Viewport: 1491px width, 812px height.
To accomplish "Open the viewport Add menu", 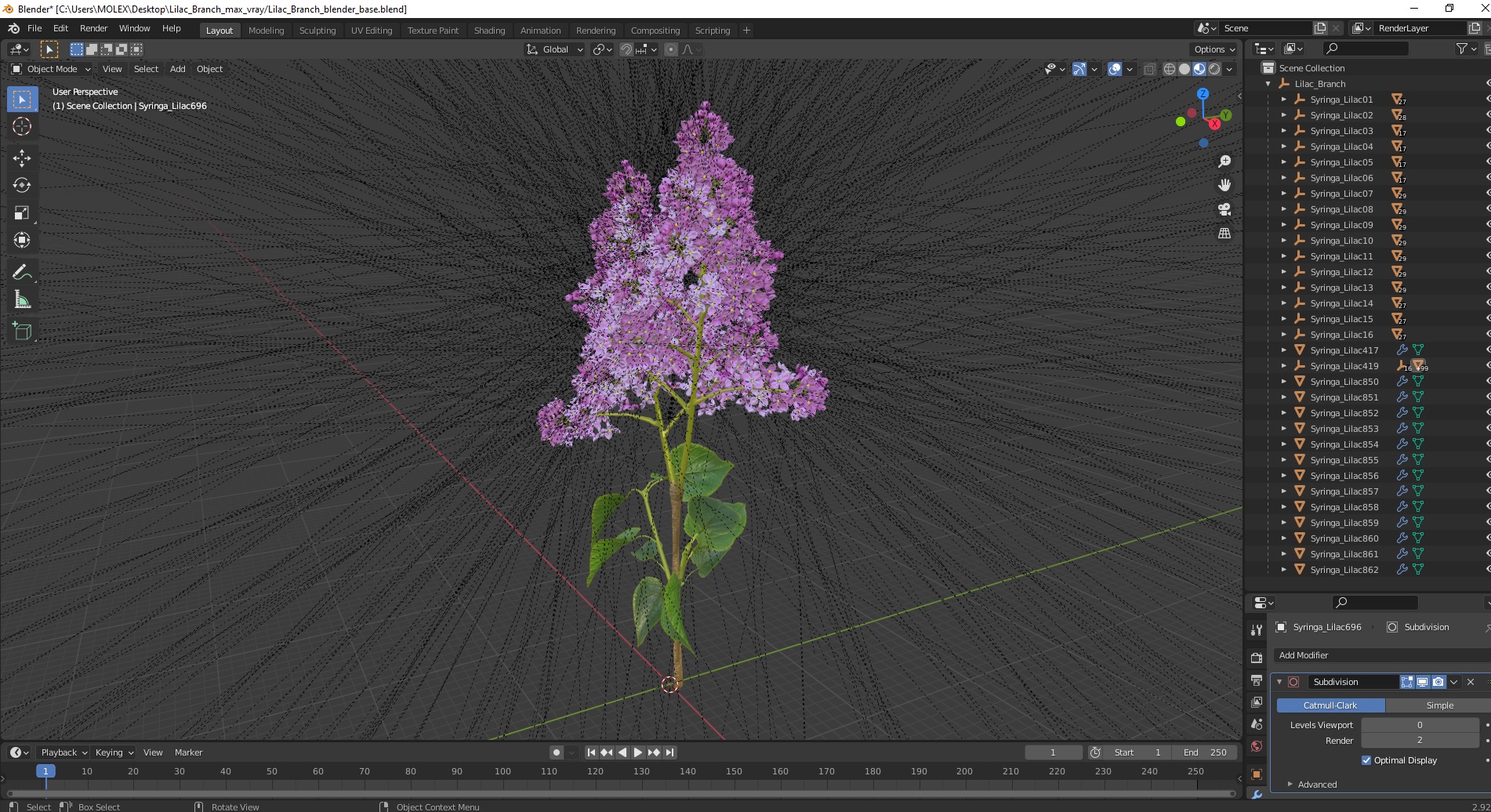I will point(178,69).
